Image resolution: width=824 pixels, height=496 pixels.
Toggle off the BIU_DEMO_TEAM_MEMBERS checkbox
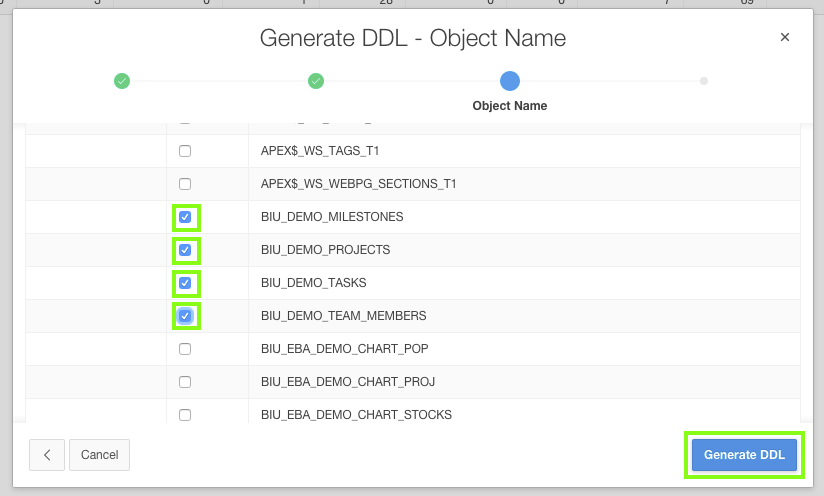click(185, 316)
